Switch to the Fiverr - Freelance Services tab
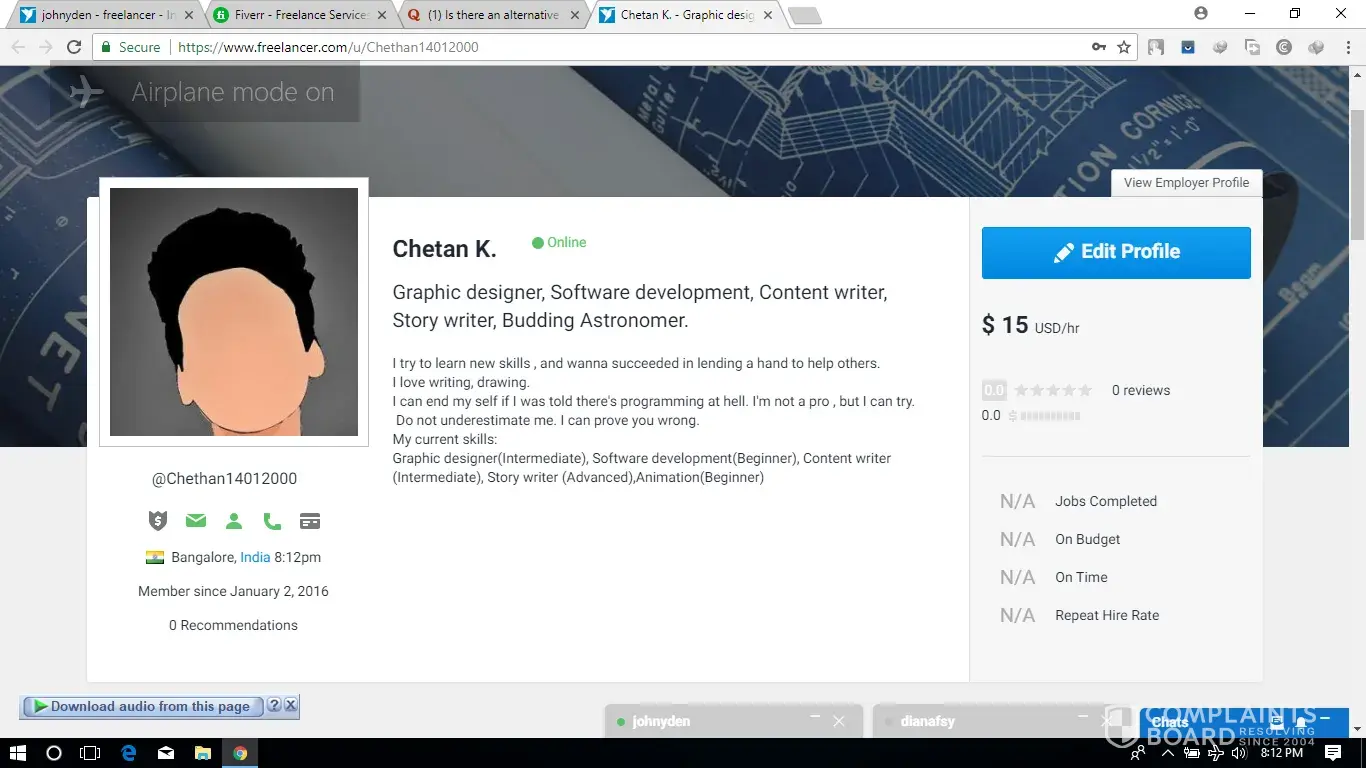 (x=302, y=15)
